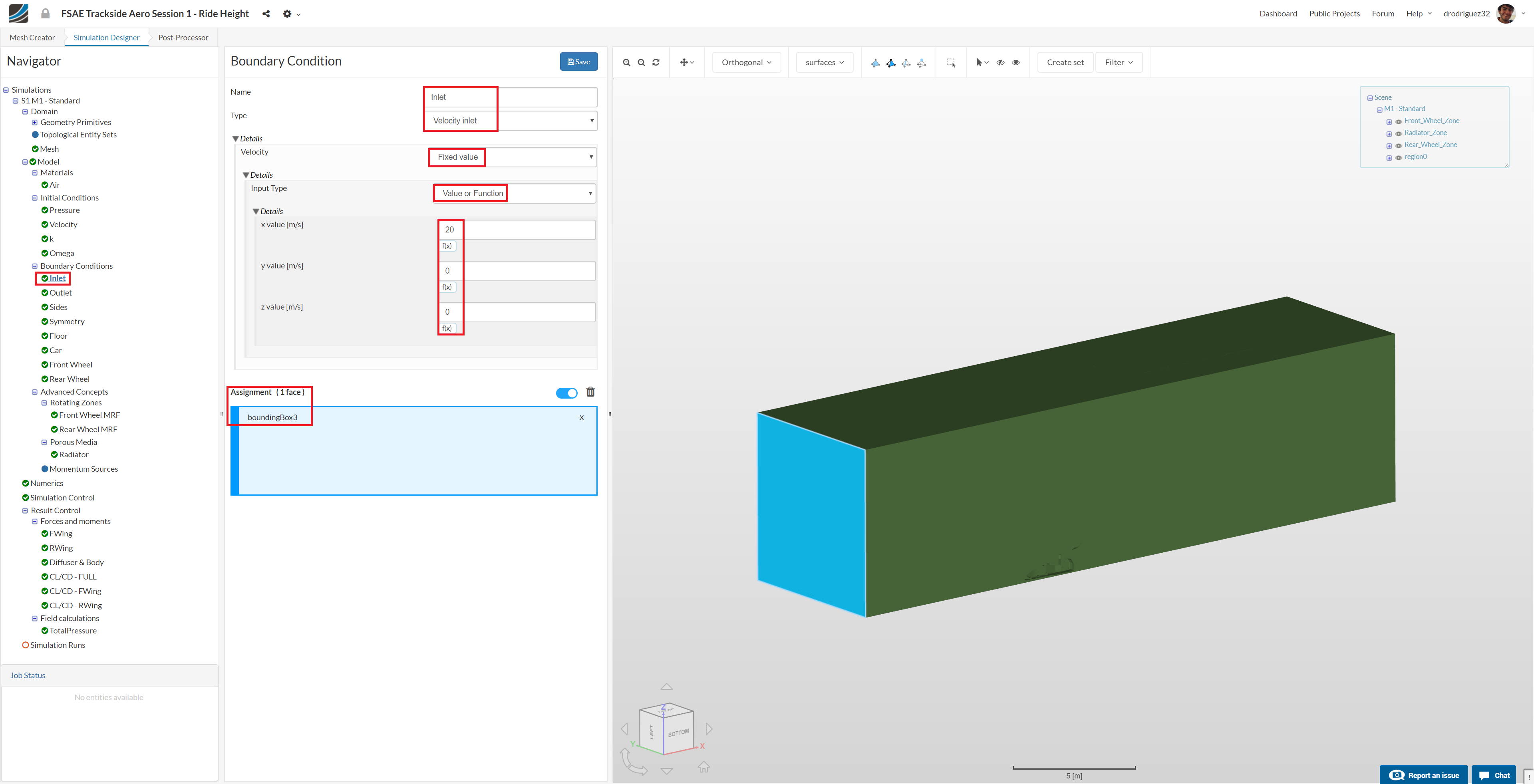This screenshot has height=784, width=1534.
Task: Activate the box selection tool icon
Action: [950, 63]
